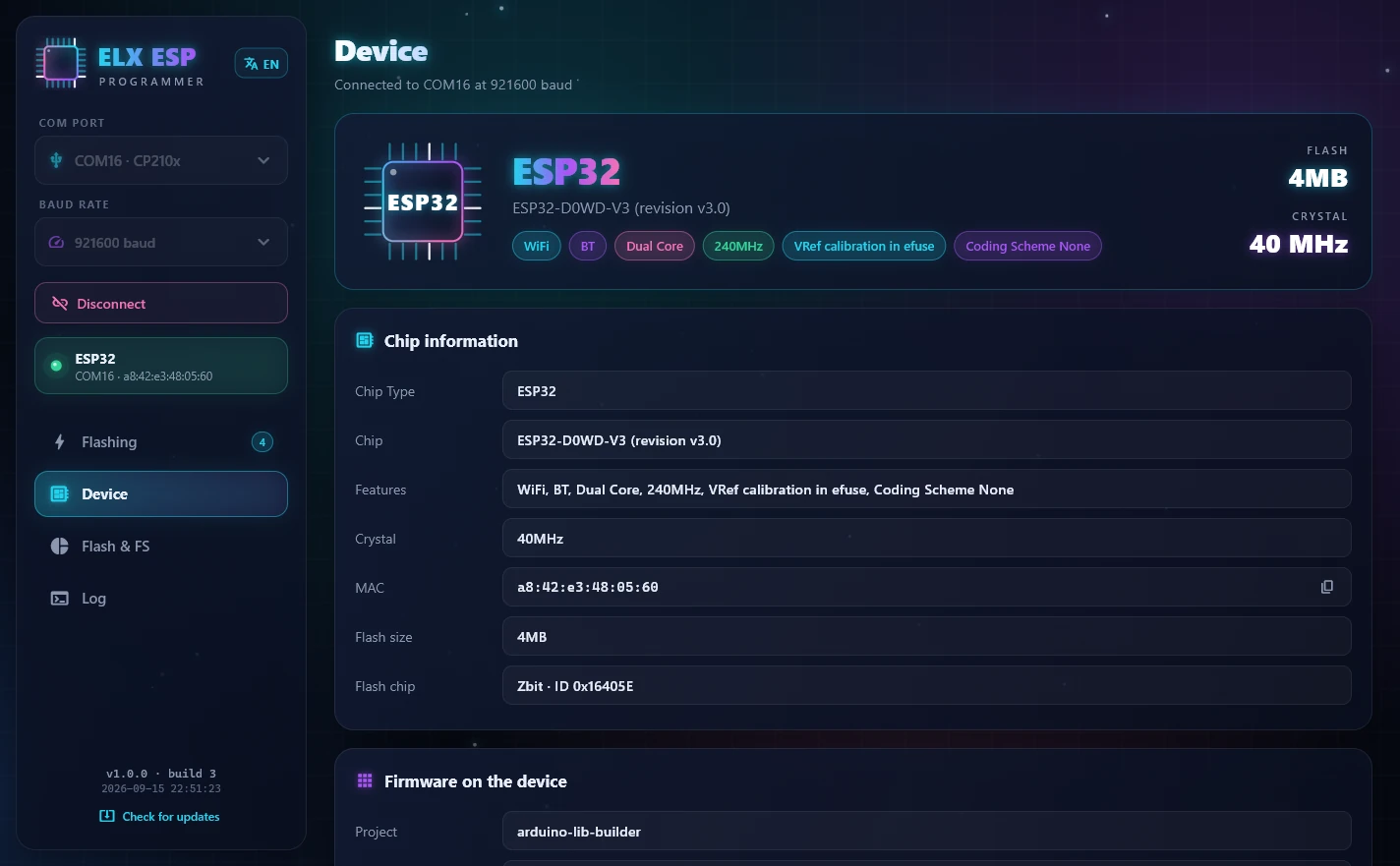Click the Crystal field showing 40MHz
The height and width of the screenshot is (866, 1400).
[927, 538]
